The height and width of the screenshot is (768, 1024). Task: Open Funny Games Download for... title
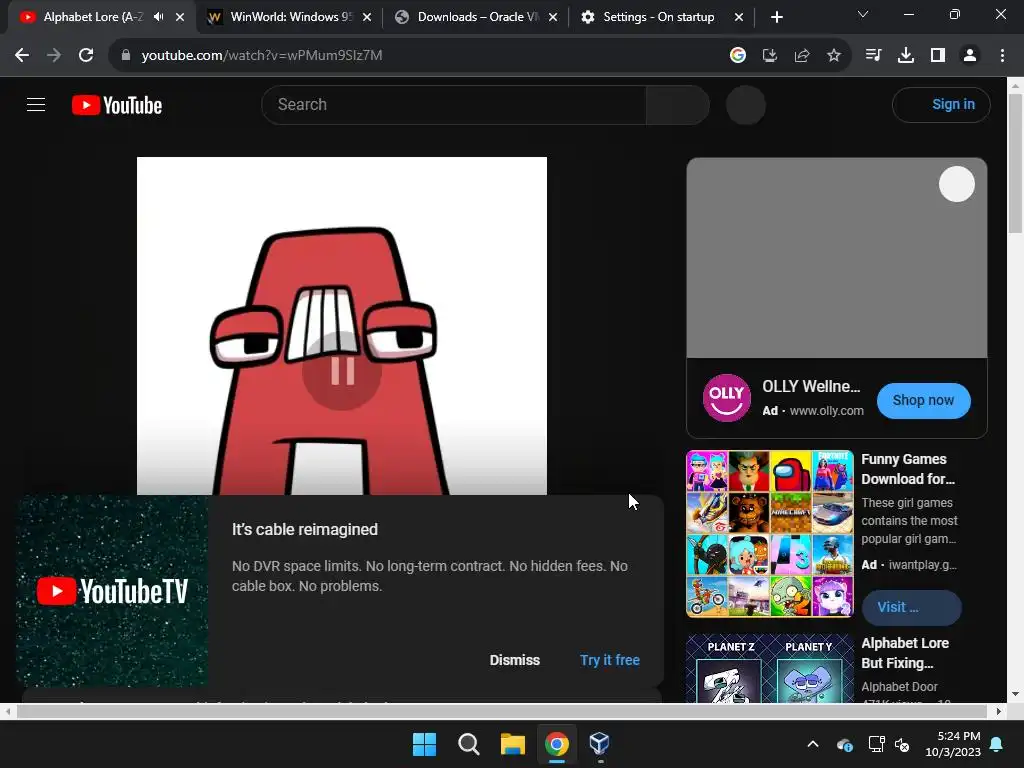tap(908, 469)
